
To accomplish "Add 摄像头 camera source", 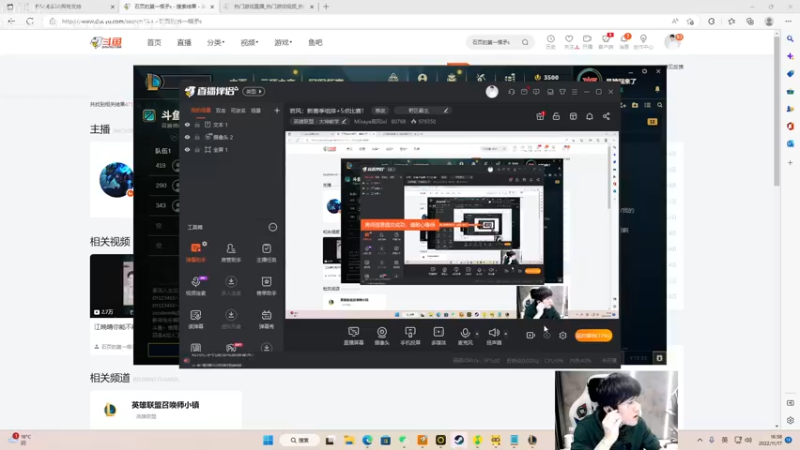I will pyautogui.click(x=382, y=336).
